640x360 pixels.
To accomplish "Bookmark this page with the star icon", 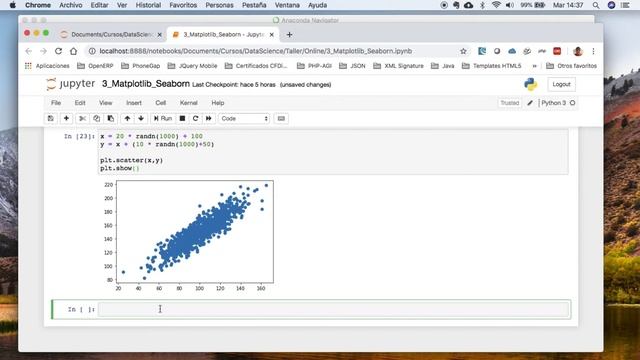I will pos(463,51).
